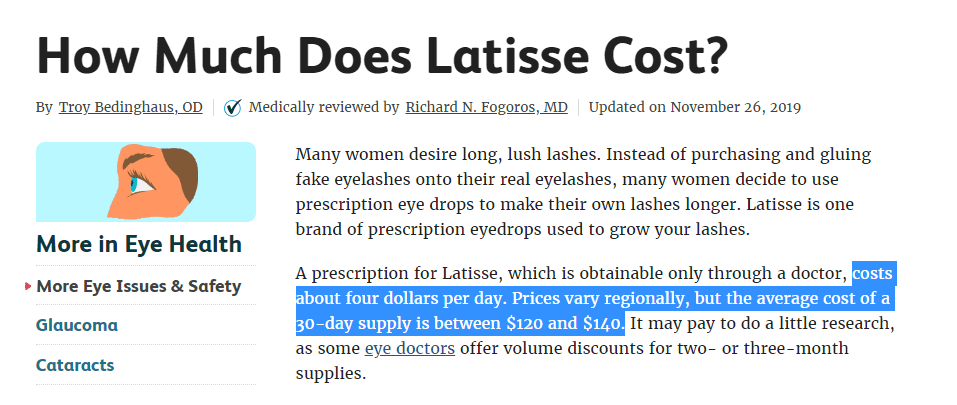
Task: Click the word 'supplies.' ending the paragraph
Action: [331, 373]
